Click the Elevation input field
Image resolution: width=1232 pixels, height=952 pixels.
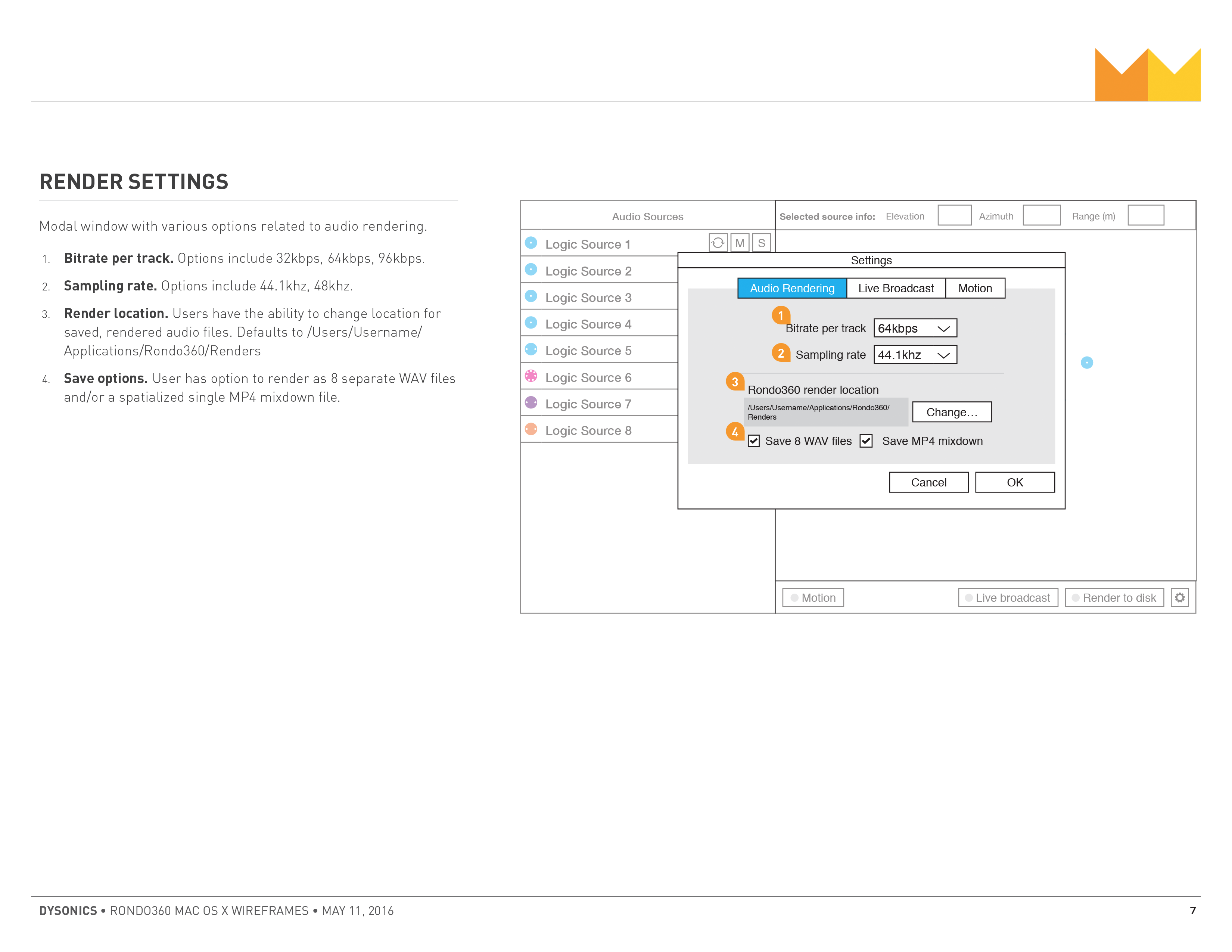pyautogui.click(x=954, y=215)
